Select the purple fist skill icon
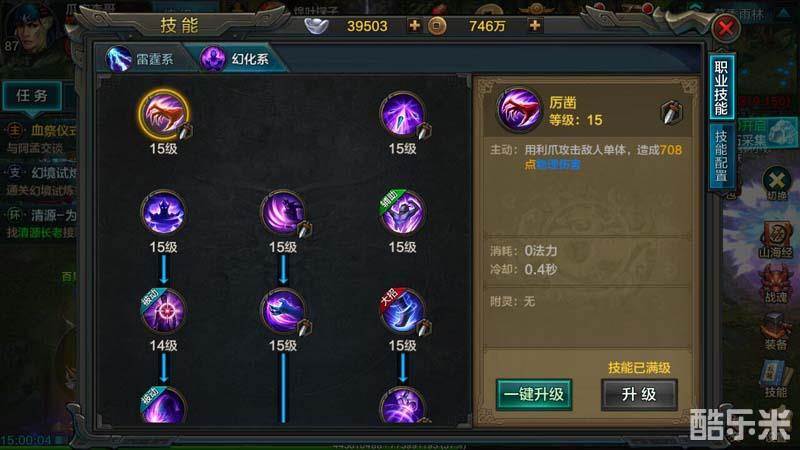 click(x=283, y=311)
